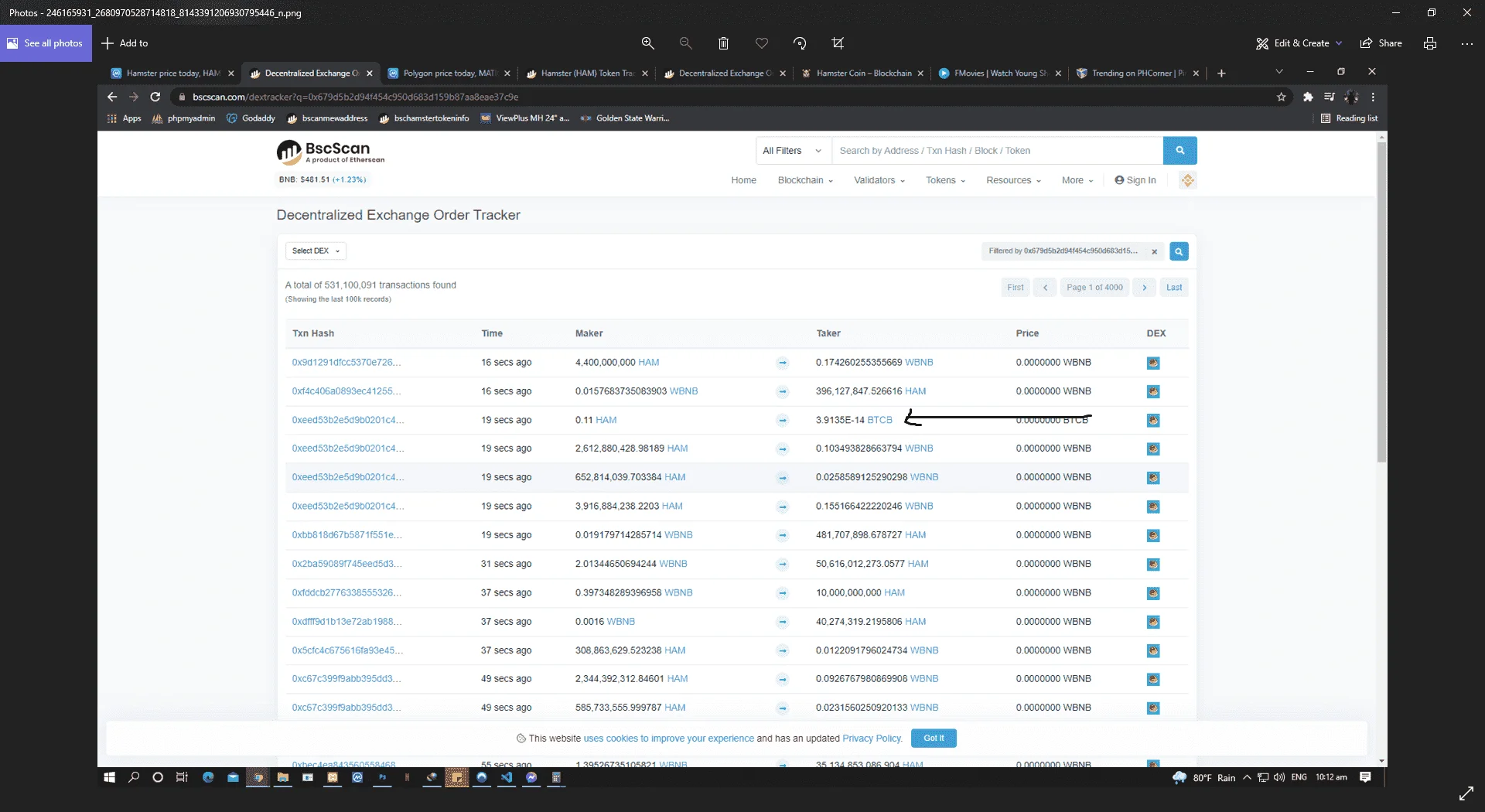Viewport: 1485px width, 812px height.
Task: Expand Validators menu
Action: [879, 180]
